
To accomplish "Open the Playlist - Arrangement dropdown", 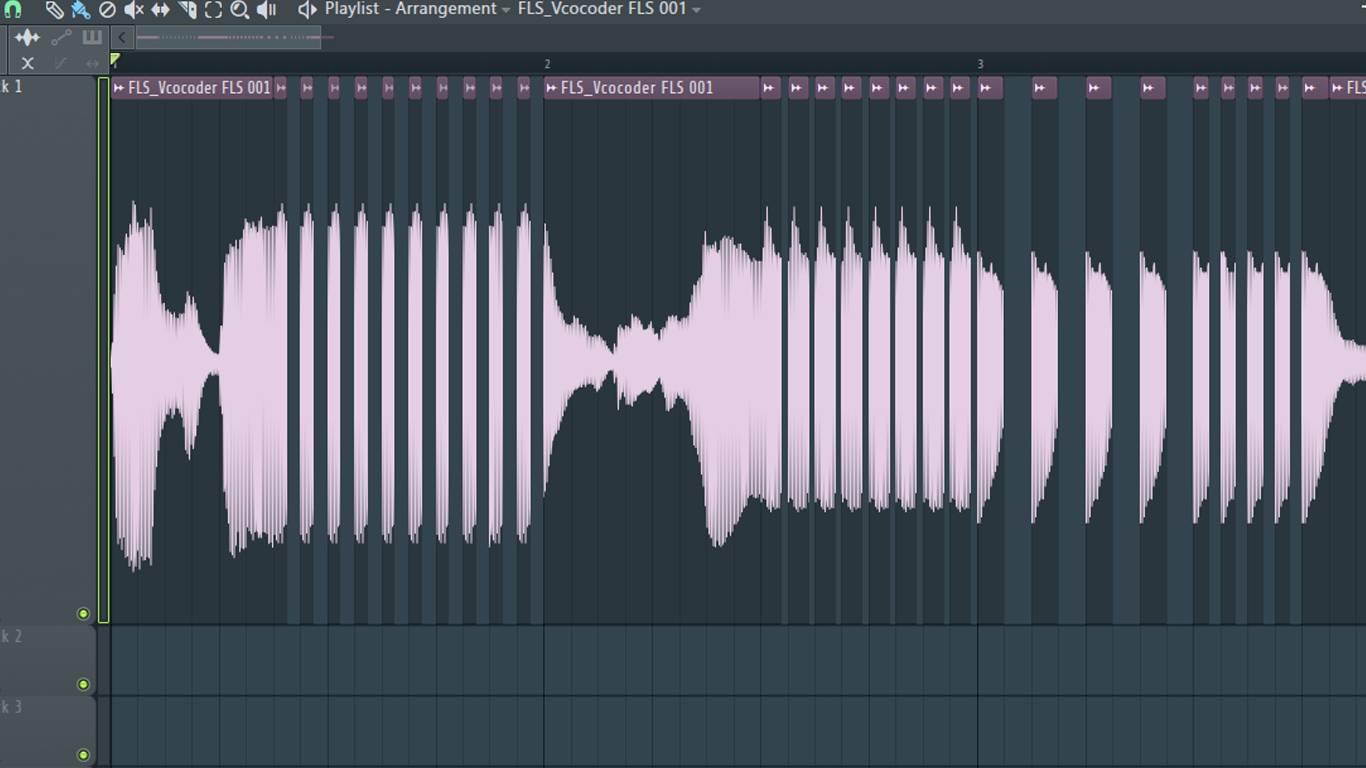I will [x=417, y=9].
